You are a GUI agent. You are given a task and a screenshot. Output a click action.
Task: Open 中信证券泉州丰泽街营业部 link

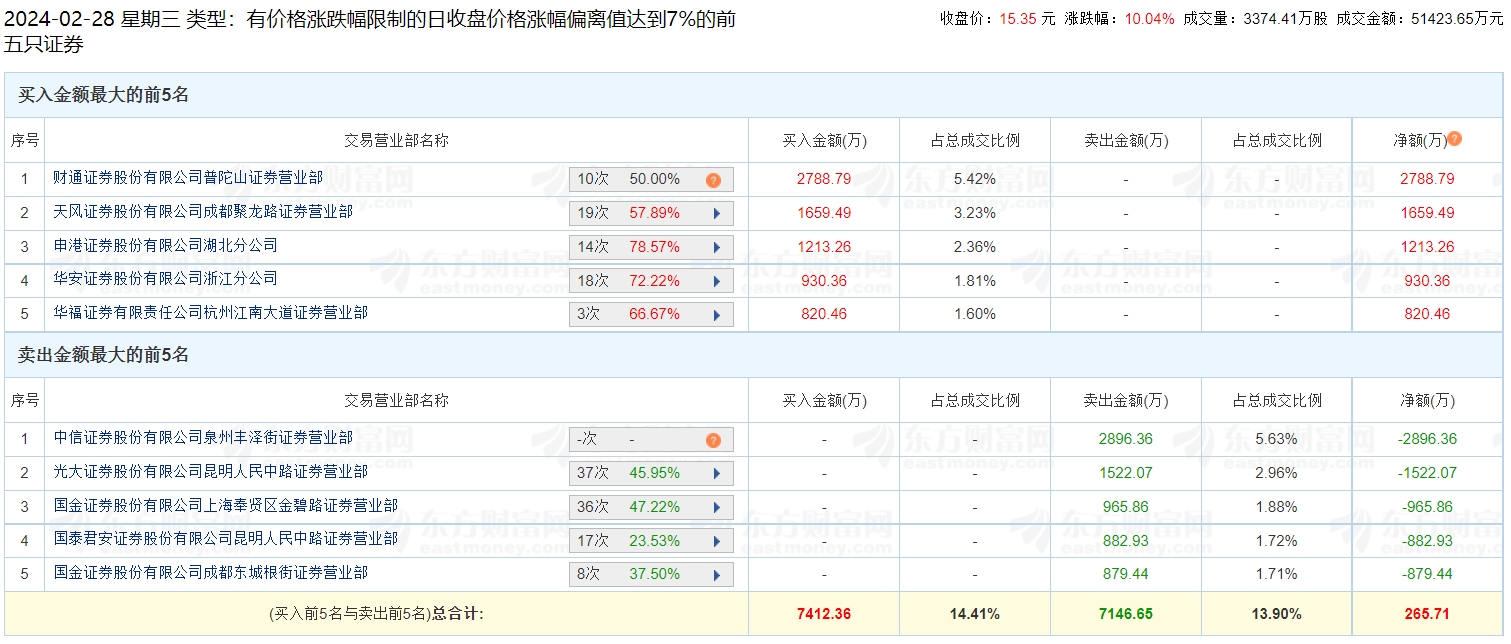pyautogui.click(x=203, y=438)
